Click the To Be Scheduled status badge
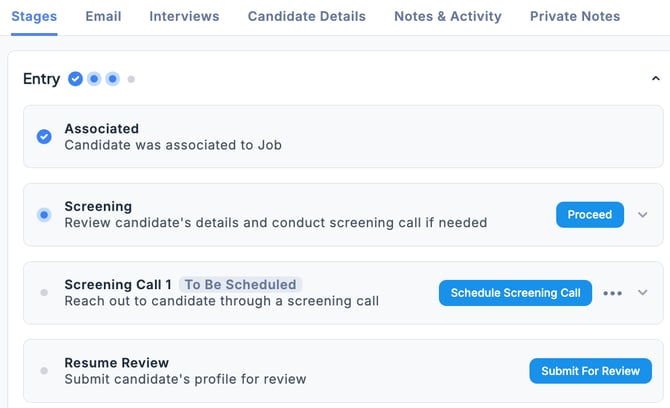 pyautogui.click(x=240, y=284)
